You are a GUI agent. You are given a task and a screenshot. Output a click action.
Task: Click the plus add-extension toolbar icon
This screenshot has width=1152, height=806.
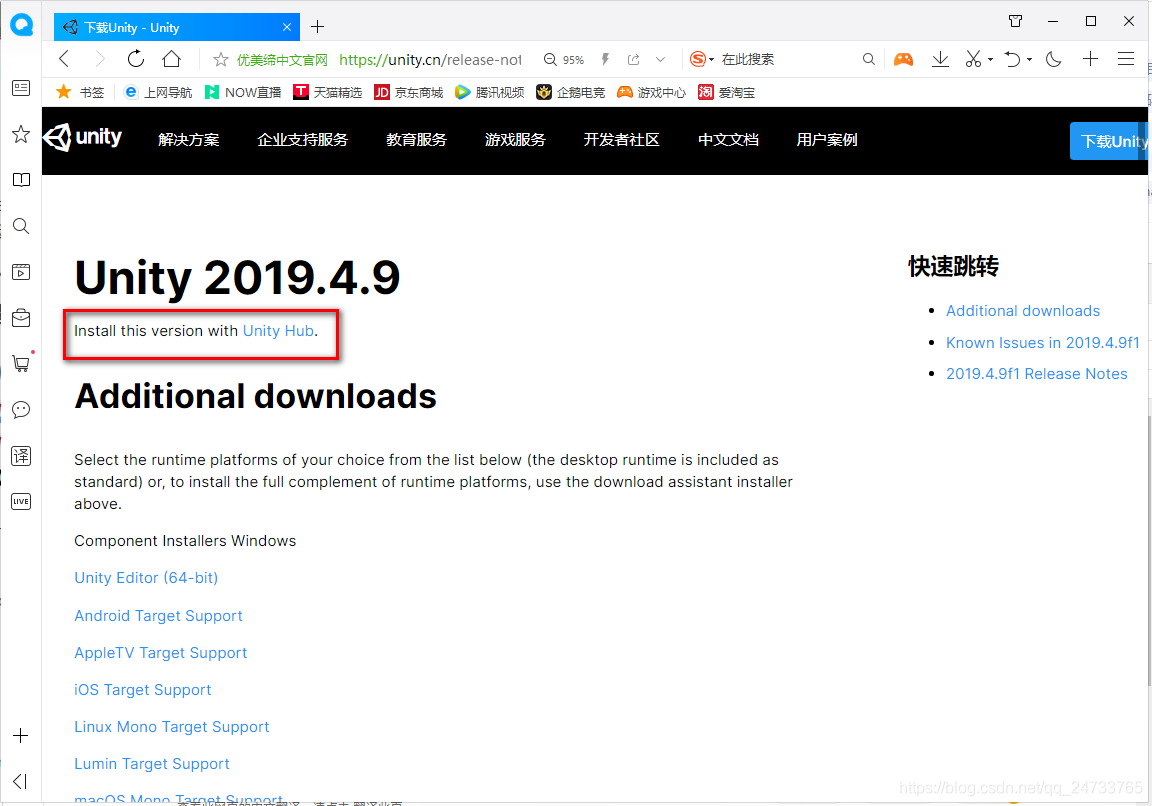1090,60
